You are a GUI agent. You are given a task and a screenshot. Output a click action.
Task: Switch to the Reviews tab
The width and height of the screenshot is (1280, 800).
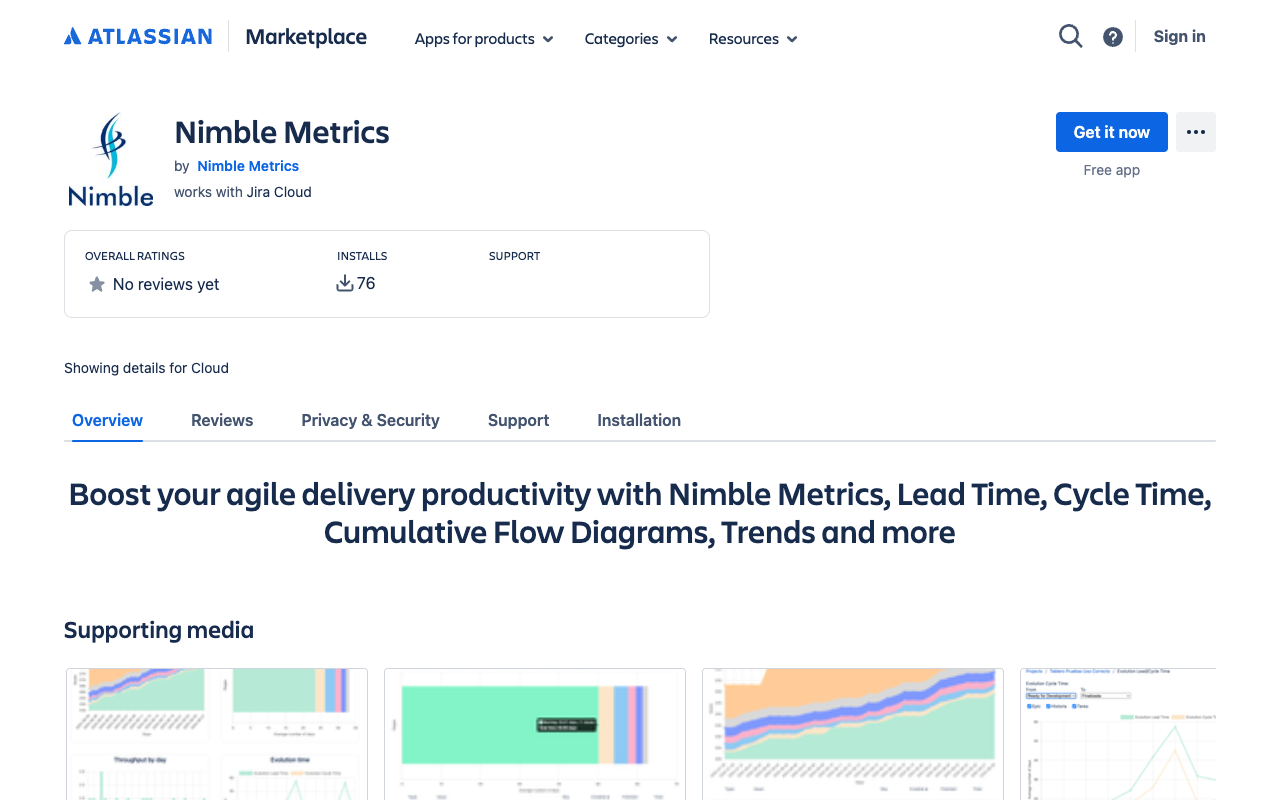pyautogui.click(x=222, y=420)
